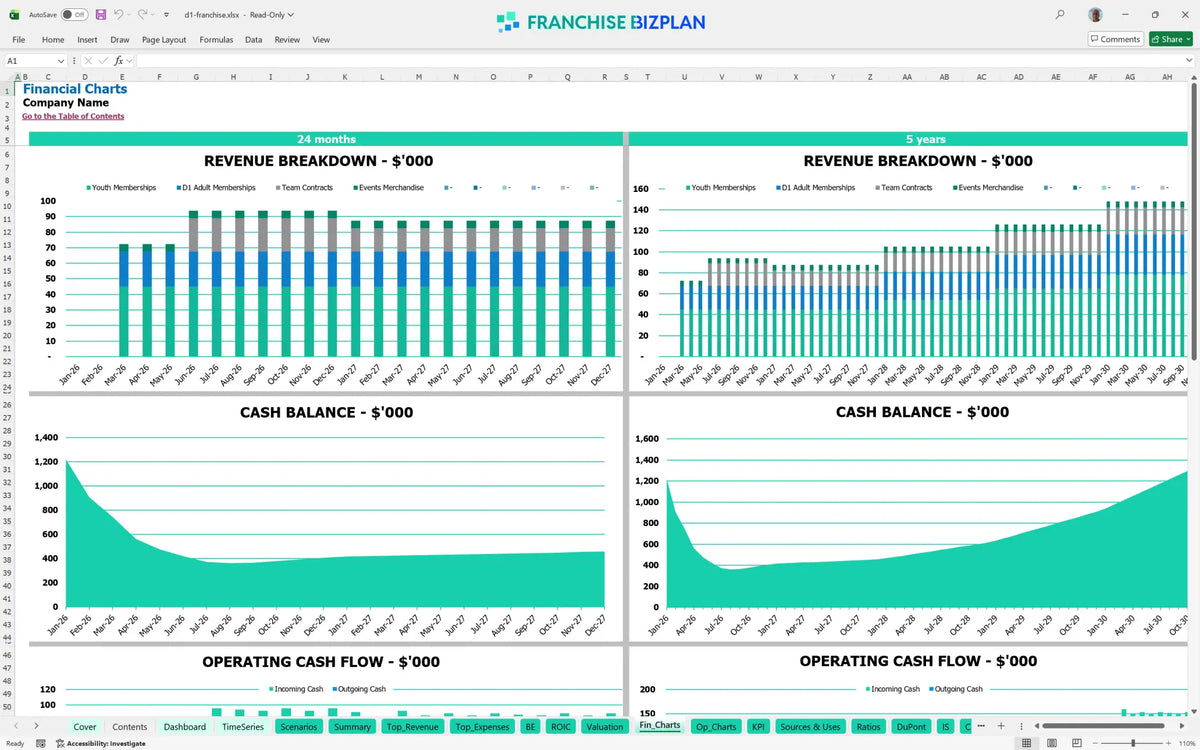Confirm formula entry with the checkmark icon
The width and height of the screenshot is (1200, 750).
click(x=104, y=61)
